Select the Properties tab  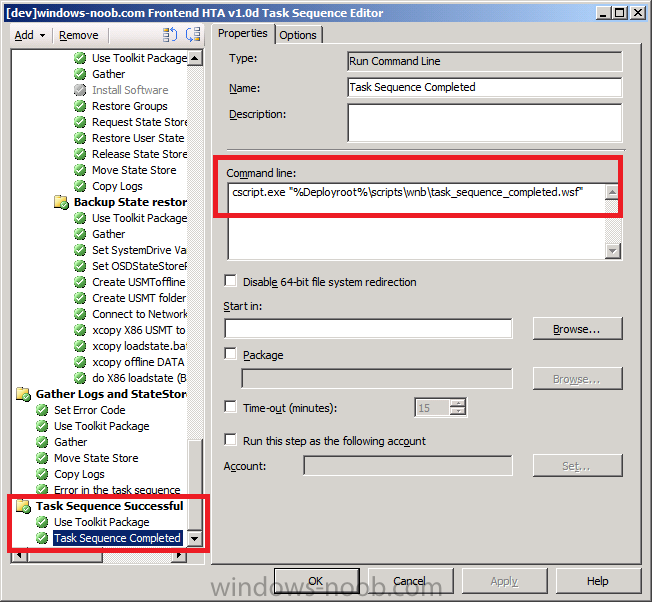click(243, 33)
